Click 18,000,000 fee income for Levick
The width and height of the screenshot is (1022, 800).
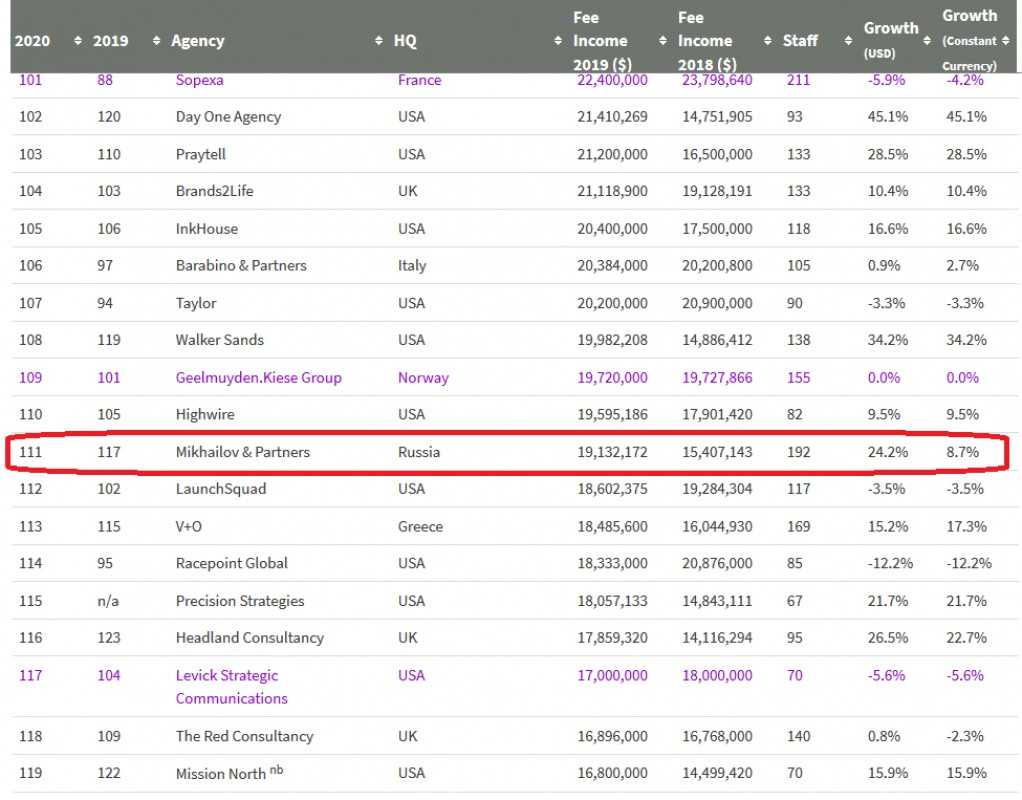click(x=717, y=675)
